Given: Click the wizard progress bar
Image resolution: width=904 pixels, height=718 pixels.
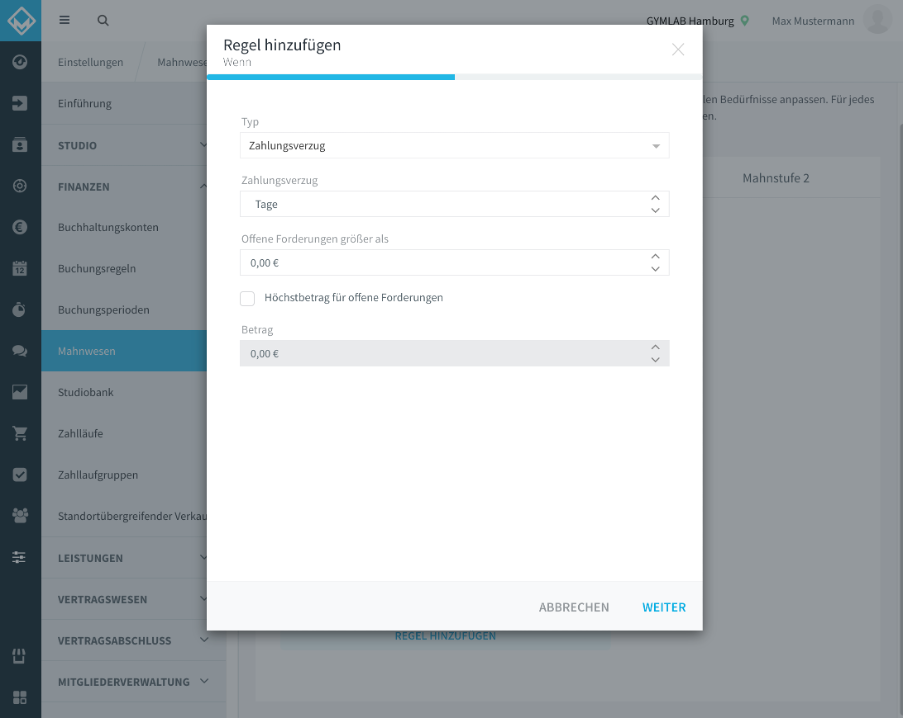Looking at the screenshot, I should 454,77.
